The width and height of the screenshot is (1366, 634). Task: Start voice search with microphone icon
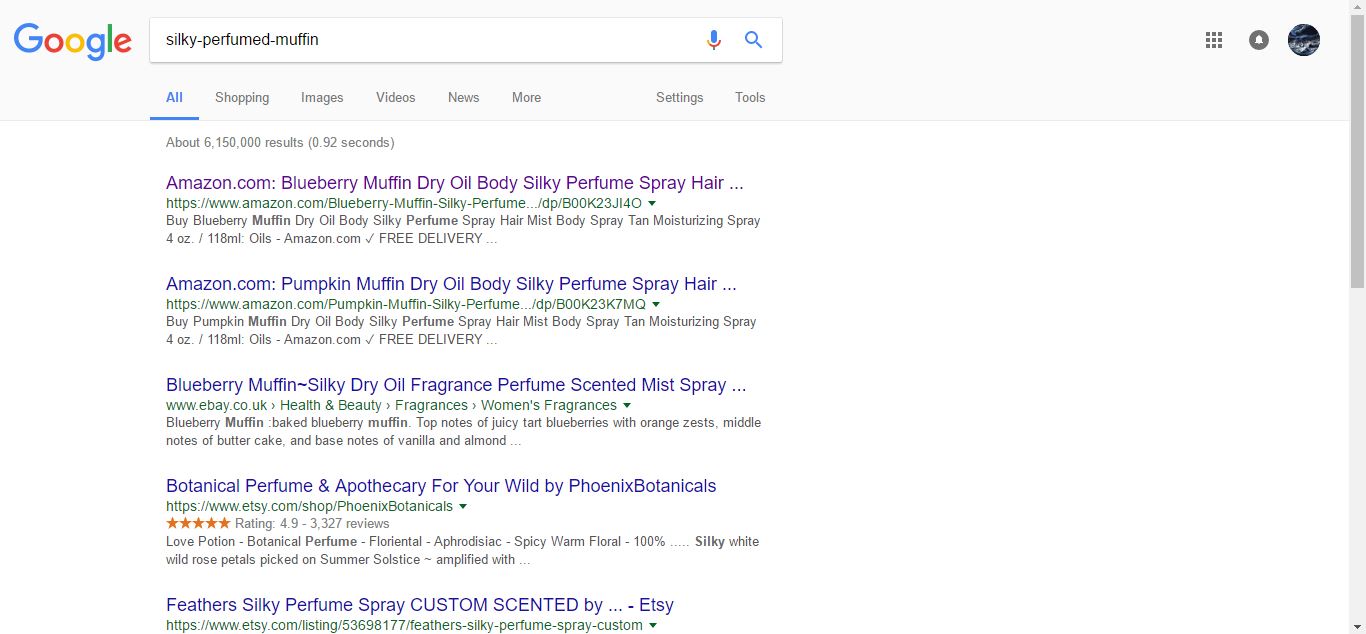[x=713, y=40]
